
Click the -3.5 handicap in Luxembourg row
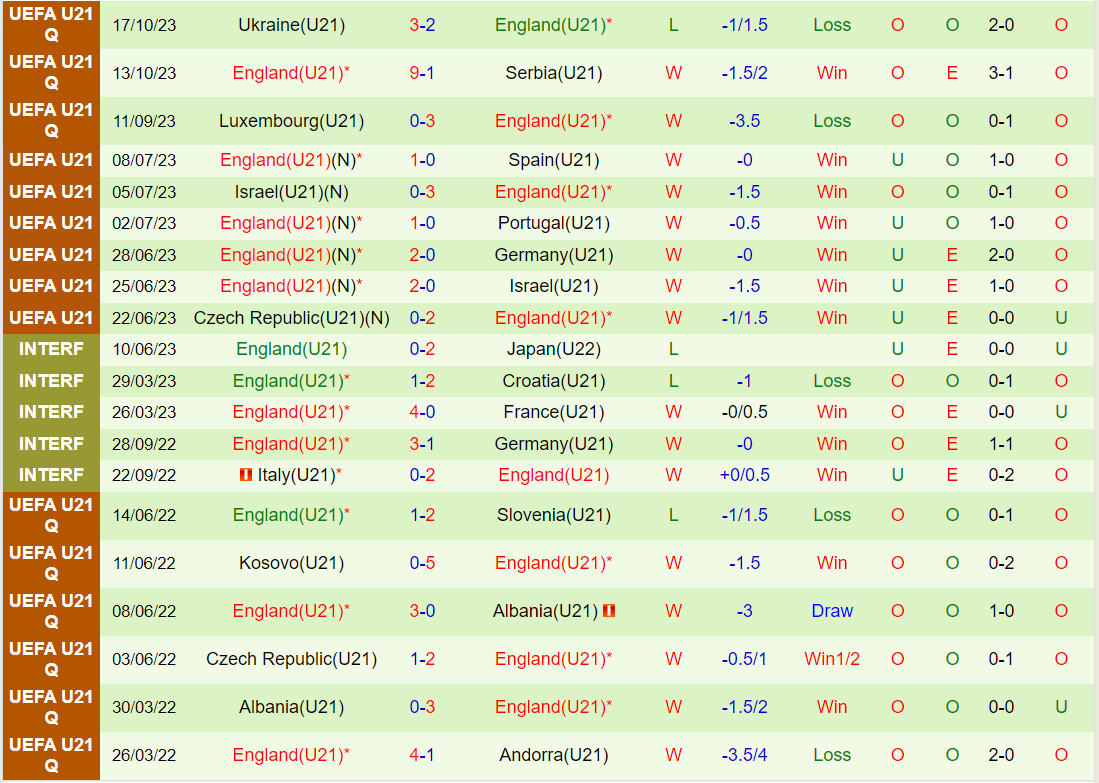(x=744, y=121)
